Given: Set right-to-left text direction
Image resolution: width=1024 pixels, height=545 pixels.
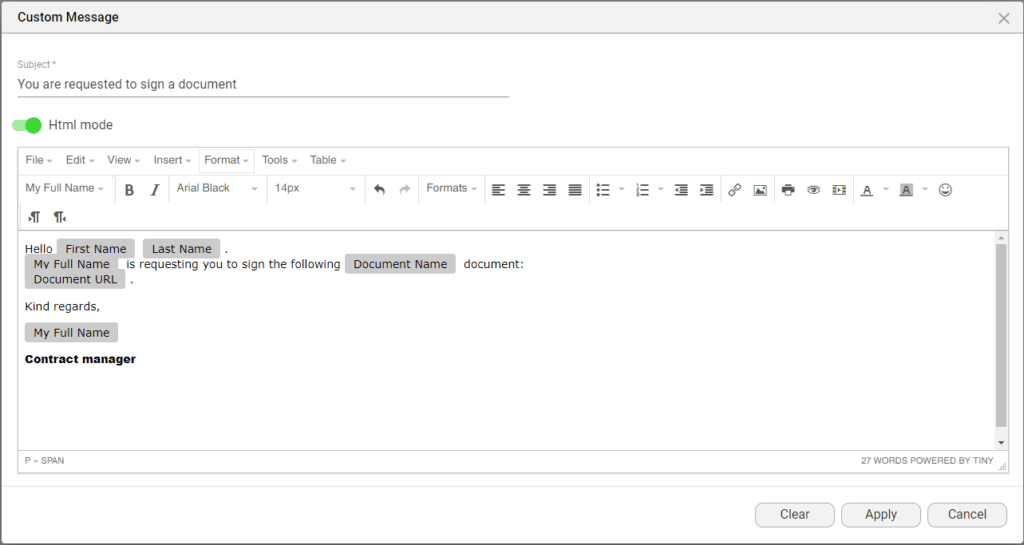Looking at the screenshot, I should (59, 217).
